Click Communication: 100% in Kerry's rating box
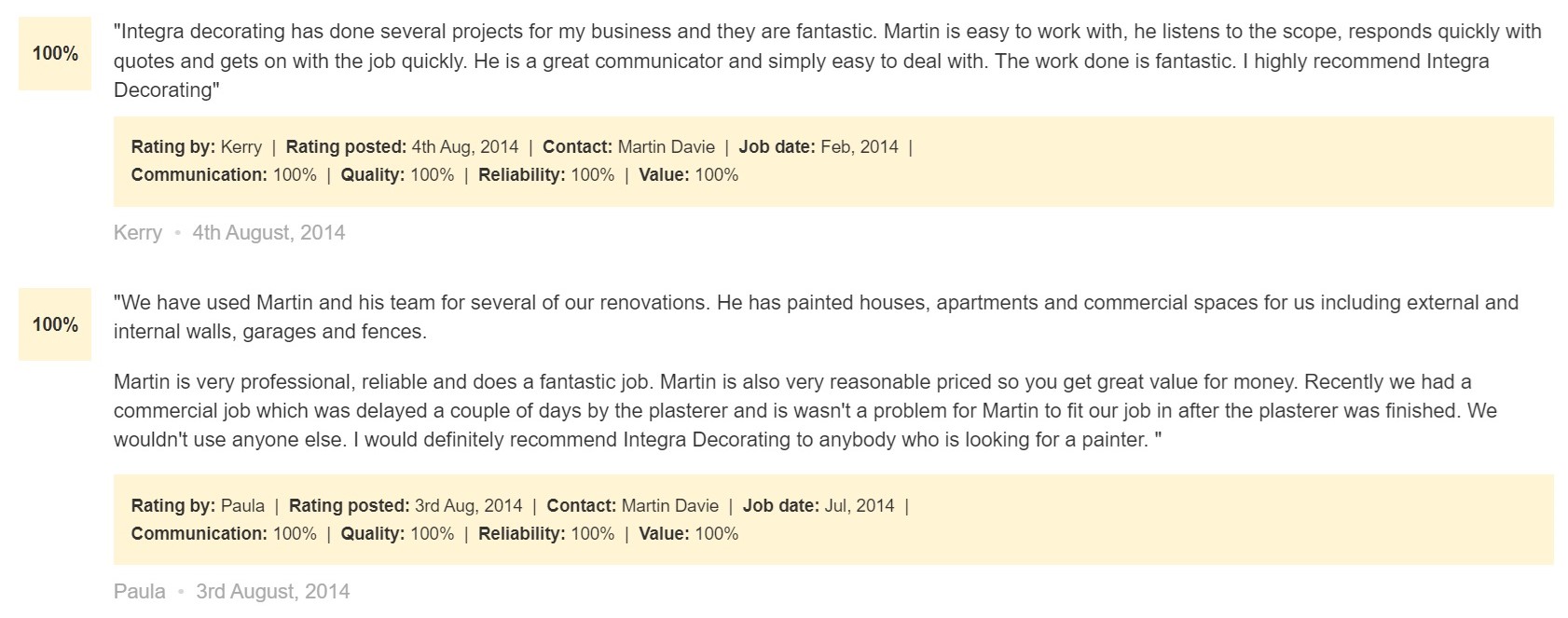The height and width of the screenshot is (618, 1568). tap(224, 174)
